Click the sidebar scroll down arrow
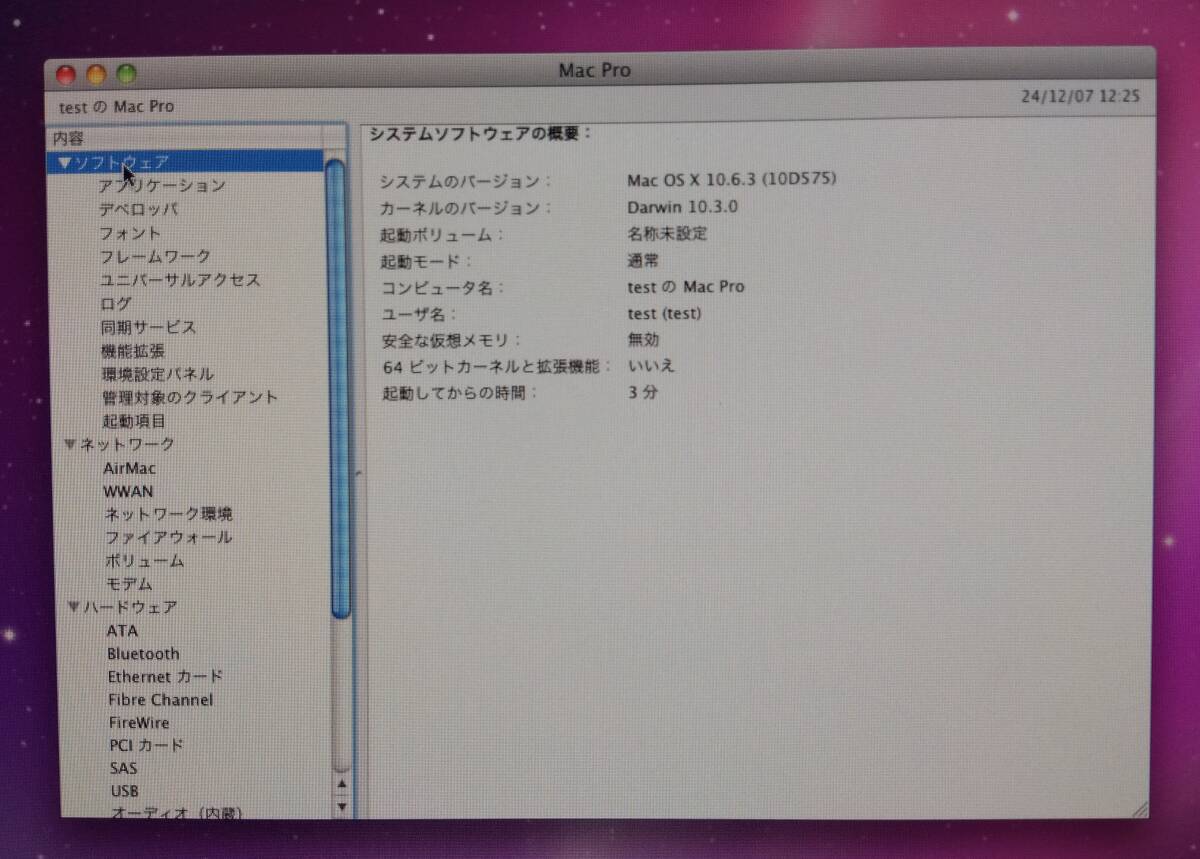The height and width of the screenshot is (859, 1200). tap(341, 806)
